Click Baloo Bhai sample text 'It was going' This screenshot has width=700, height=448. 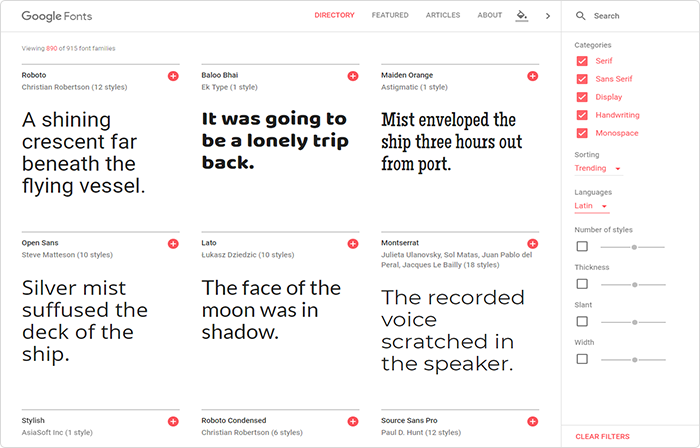tap(275, 140)
